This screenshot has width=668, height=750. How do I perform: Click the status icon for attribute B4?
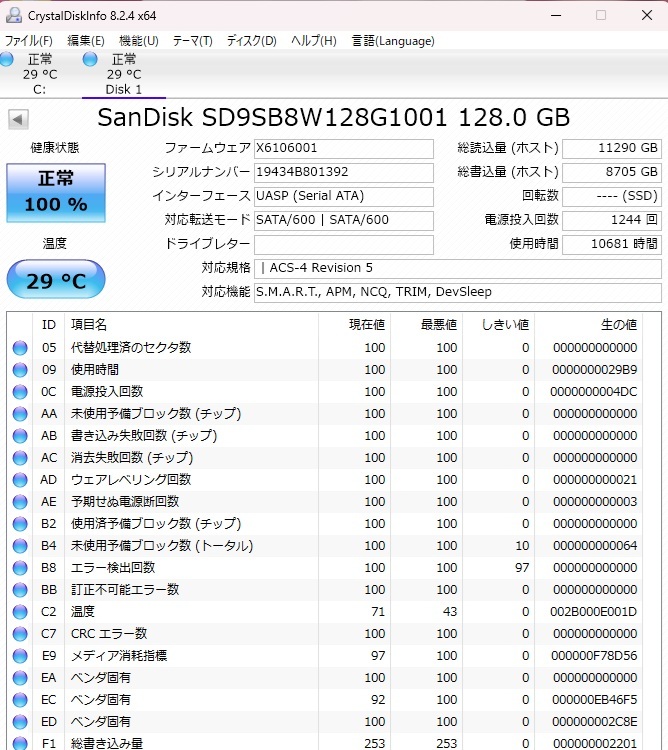point(20,546)
